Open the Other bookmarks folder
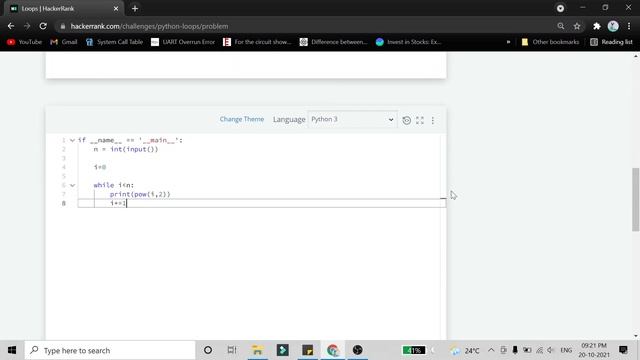The height and width of the screenshot is (360, 640). (550, 42)
